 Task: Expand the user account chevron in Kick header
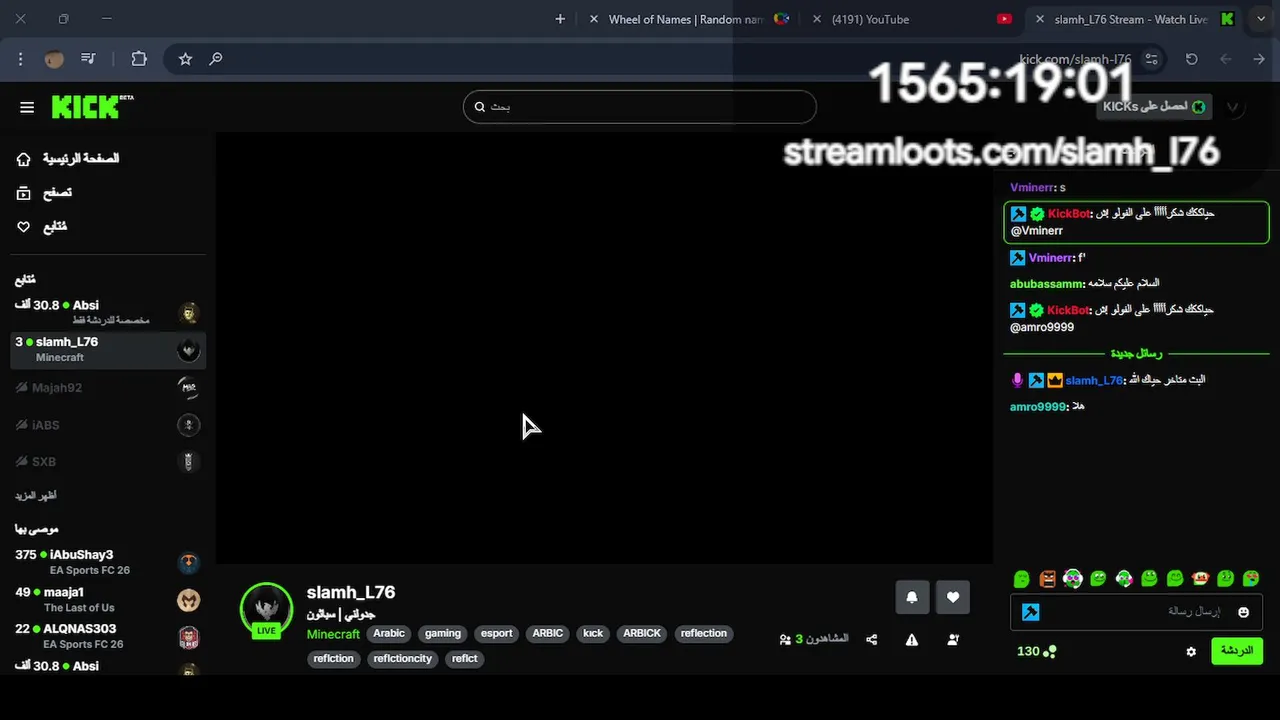tap(1233, 107)
